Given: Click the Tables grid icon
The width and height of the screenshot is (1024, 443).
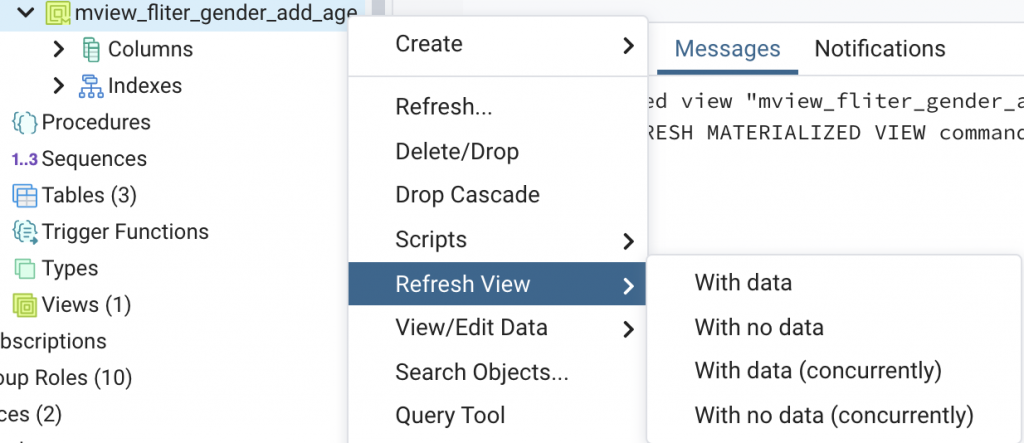Looking at the screenshot, I should click(x=25, y=195).
